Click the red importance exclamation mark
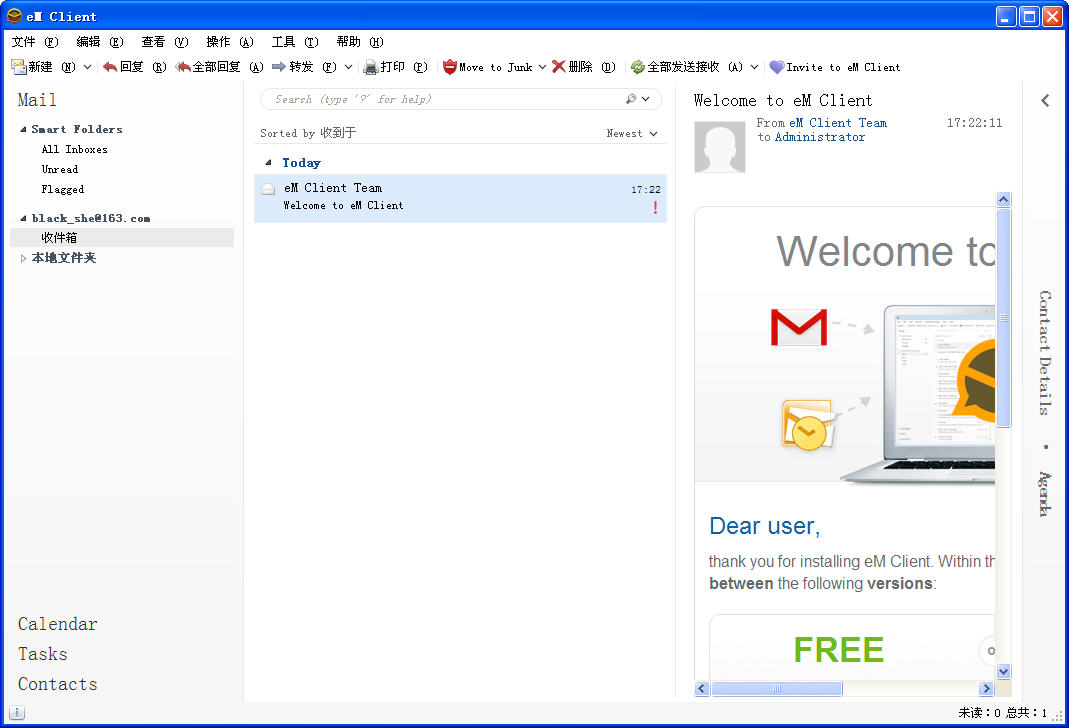The image size is (1069, 728). click(655, 207)
